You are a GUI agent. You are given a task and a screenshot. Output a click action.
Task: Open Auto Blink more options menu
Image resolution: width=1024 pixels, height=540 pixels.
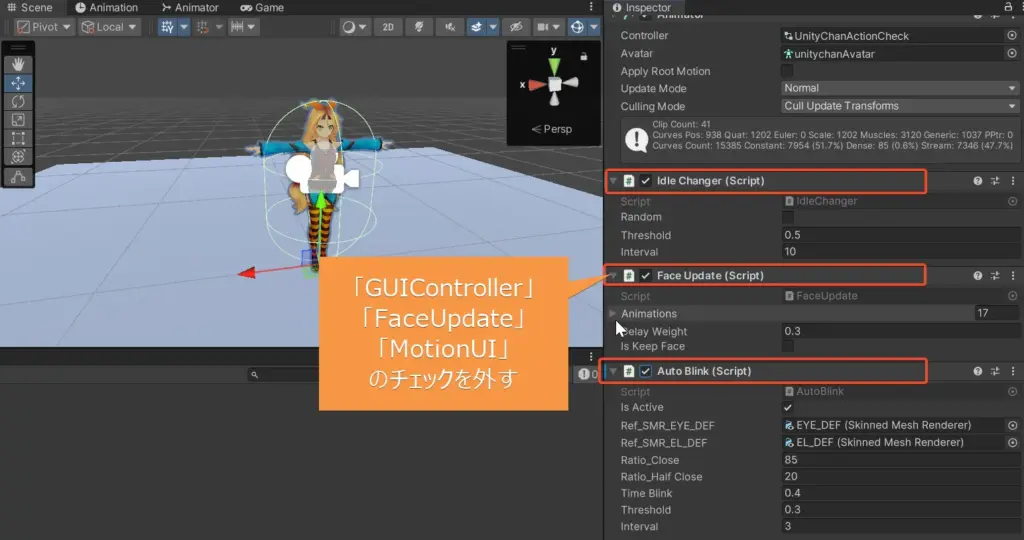(x=1013, y=371)
